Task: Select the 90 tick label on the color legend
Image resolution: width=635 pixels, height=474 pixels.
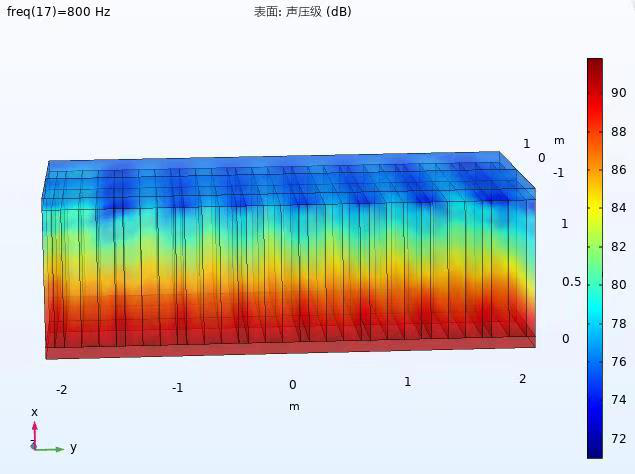Action: coord(619,93)
